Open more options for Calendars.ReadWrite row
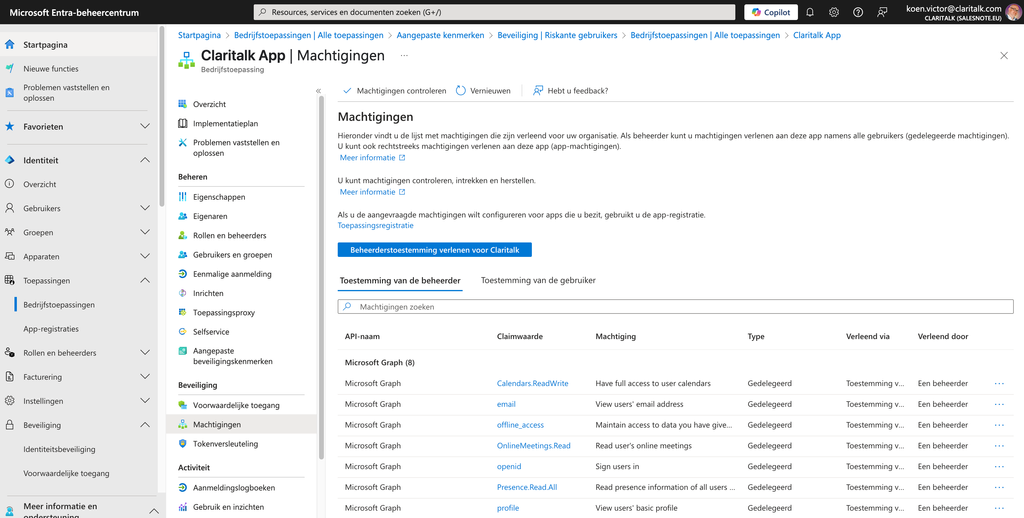This screenshot has width=1024, height=518. tap(999, 383)
